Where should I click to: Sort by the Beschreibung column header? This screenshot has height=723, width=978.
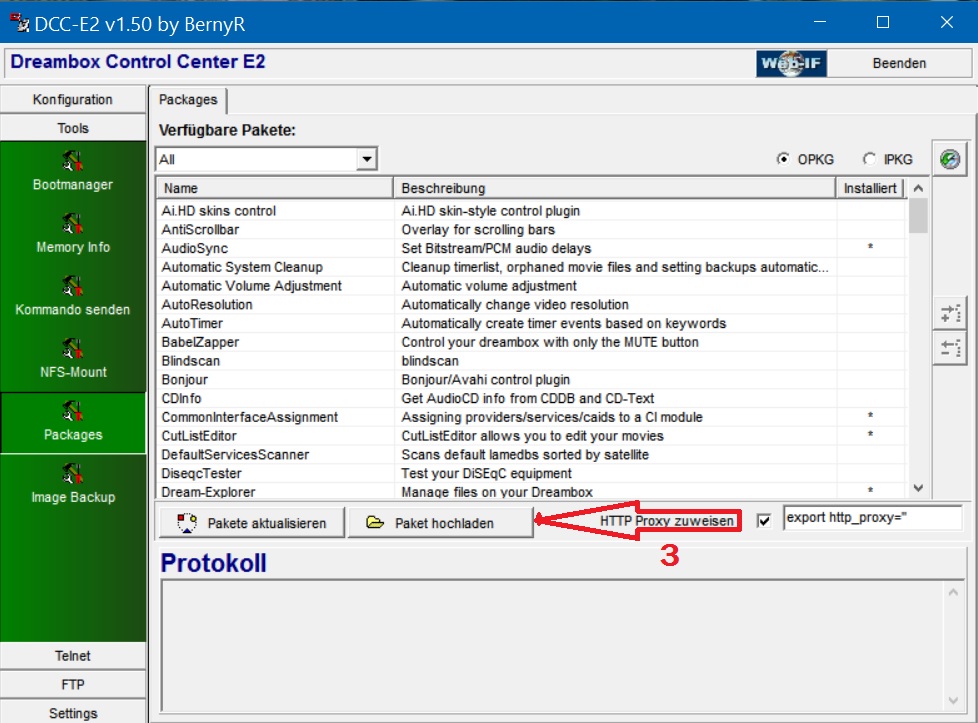click(x=614, y=188)
